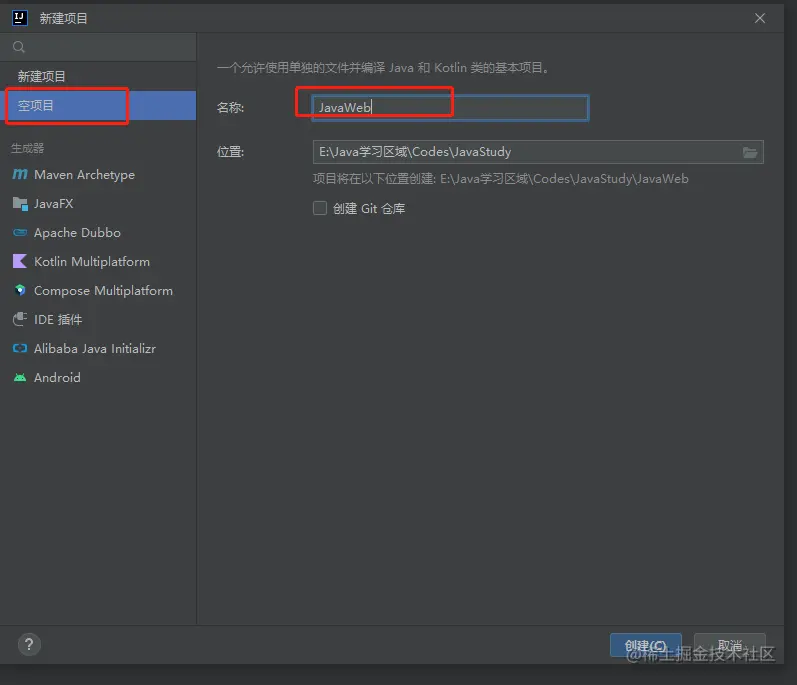
Task: Focus the 名称 input containing JavaWeb
Action: (x=450, y=108)
